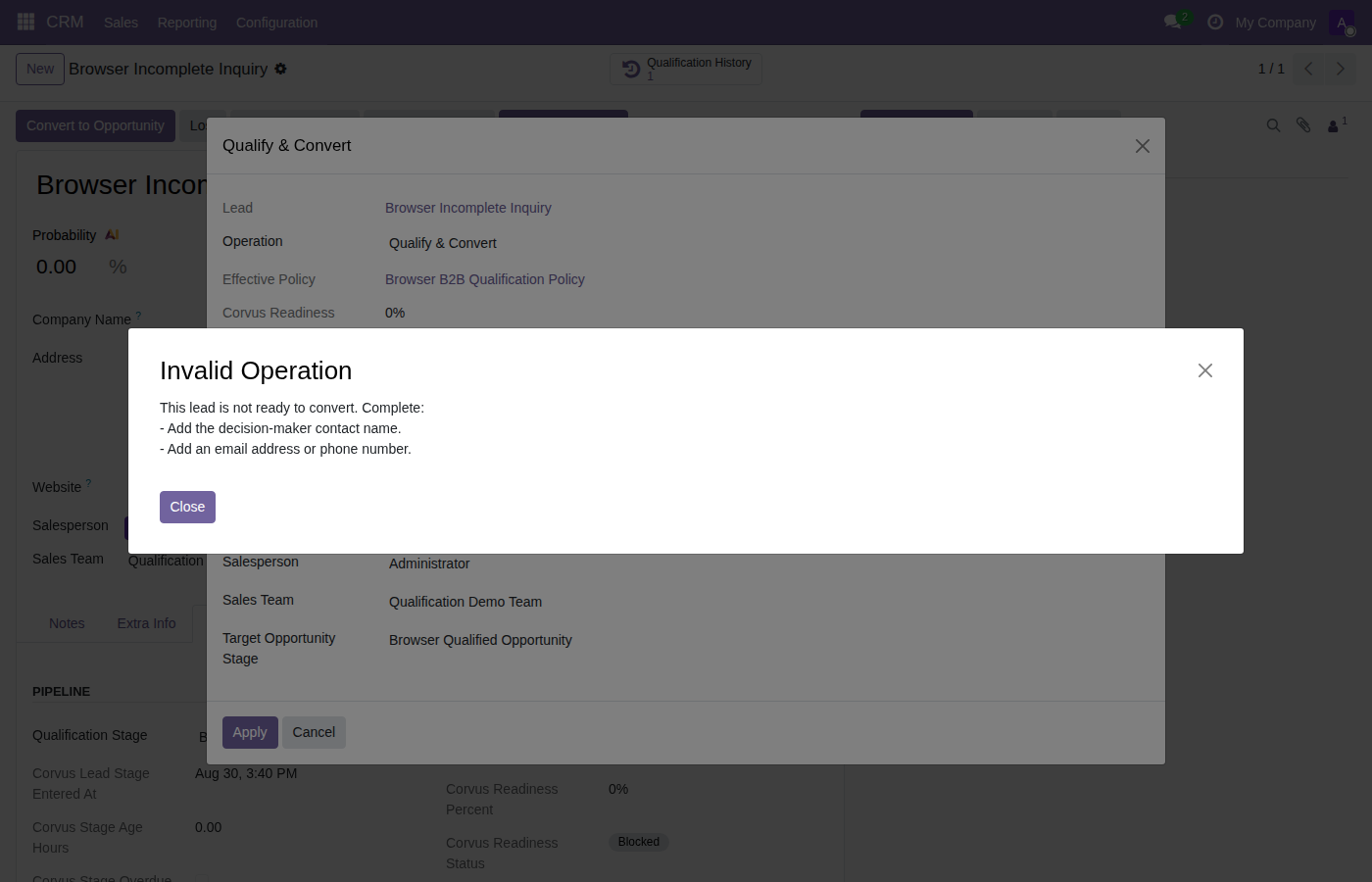
Task: Click the Invalid Operation heading
Action: tap(256, 370)
